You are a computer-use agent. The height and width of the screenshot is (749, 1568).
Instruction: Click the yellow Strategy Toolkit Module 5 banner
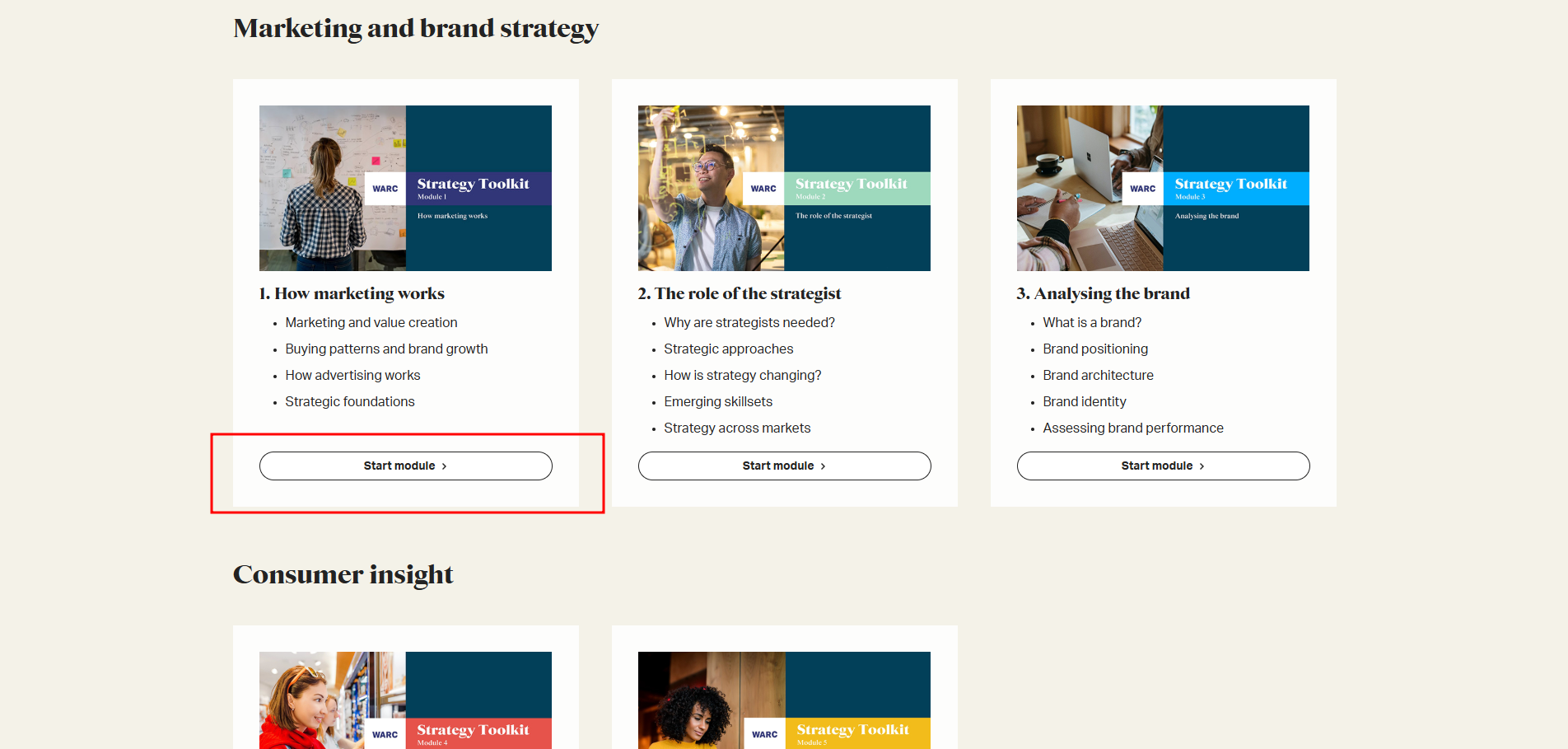(x=857, y=733)
